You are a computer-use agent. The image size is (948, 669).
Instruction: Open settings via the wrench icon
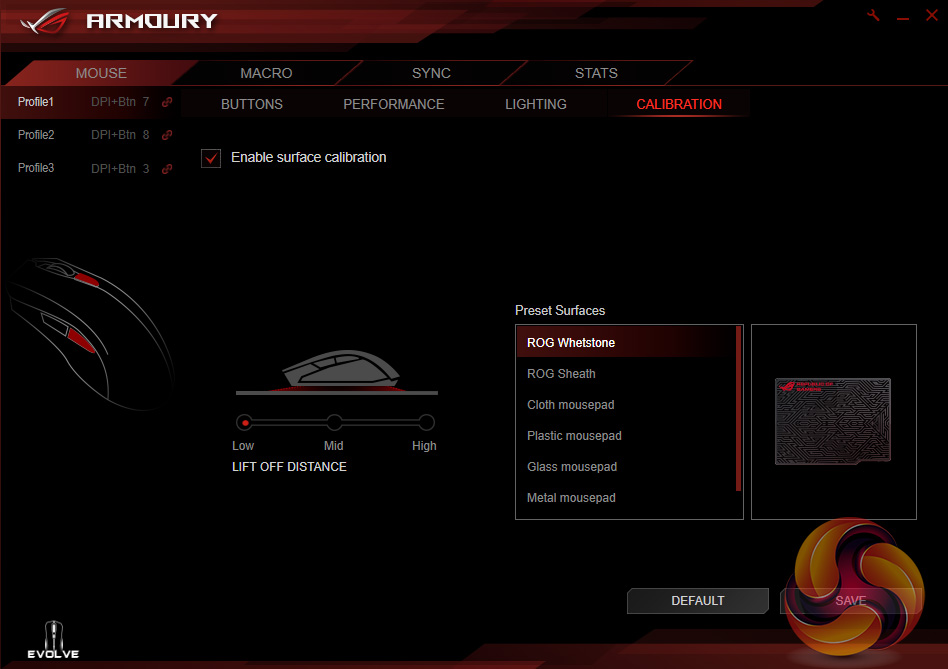pyautogui.click(x=874, y=15)
